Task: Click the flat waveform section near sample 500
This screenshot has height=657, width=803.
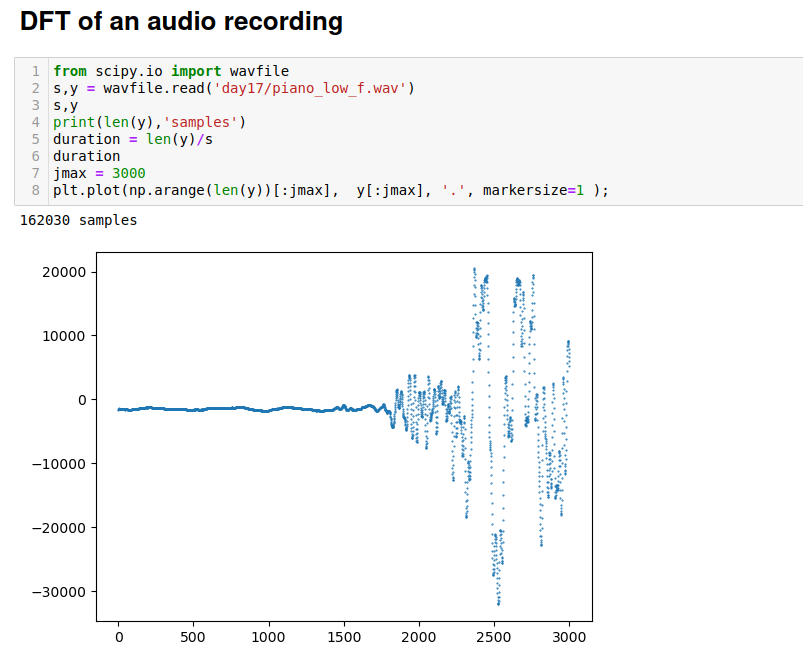Action: [193, 409]
